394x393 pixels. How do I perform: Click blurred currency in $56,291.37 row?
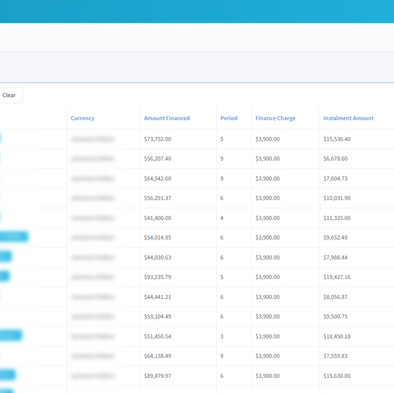click(x=93, y=198)
